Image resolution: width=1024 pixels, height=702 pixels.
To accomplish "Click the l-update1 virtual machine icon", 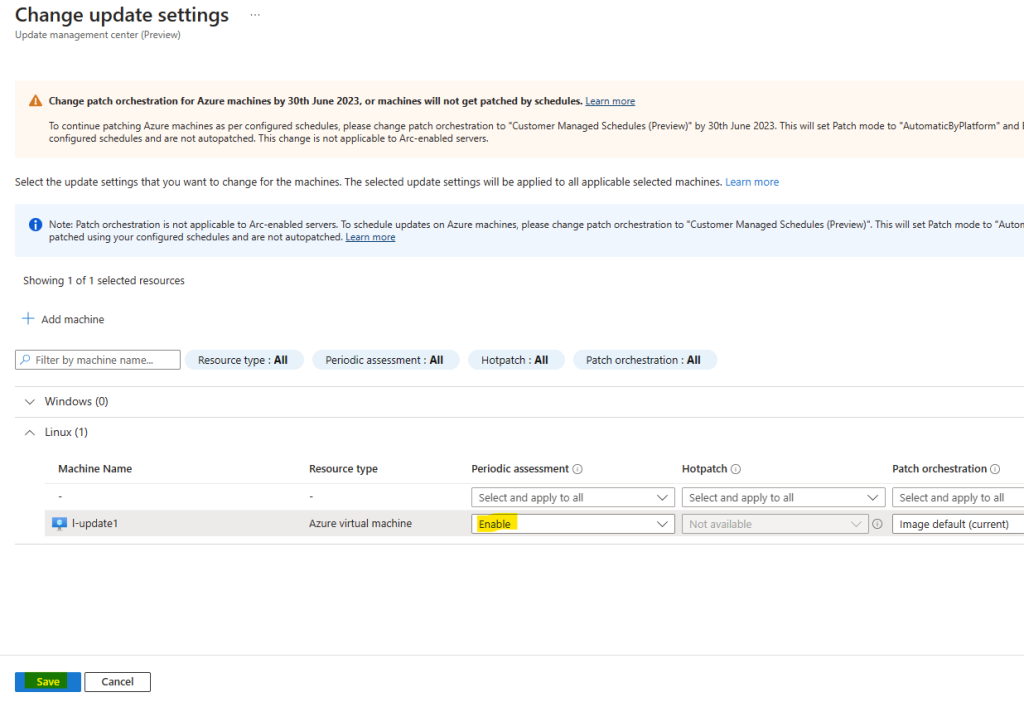I will pyautogui.click(x=59, y=524).
